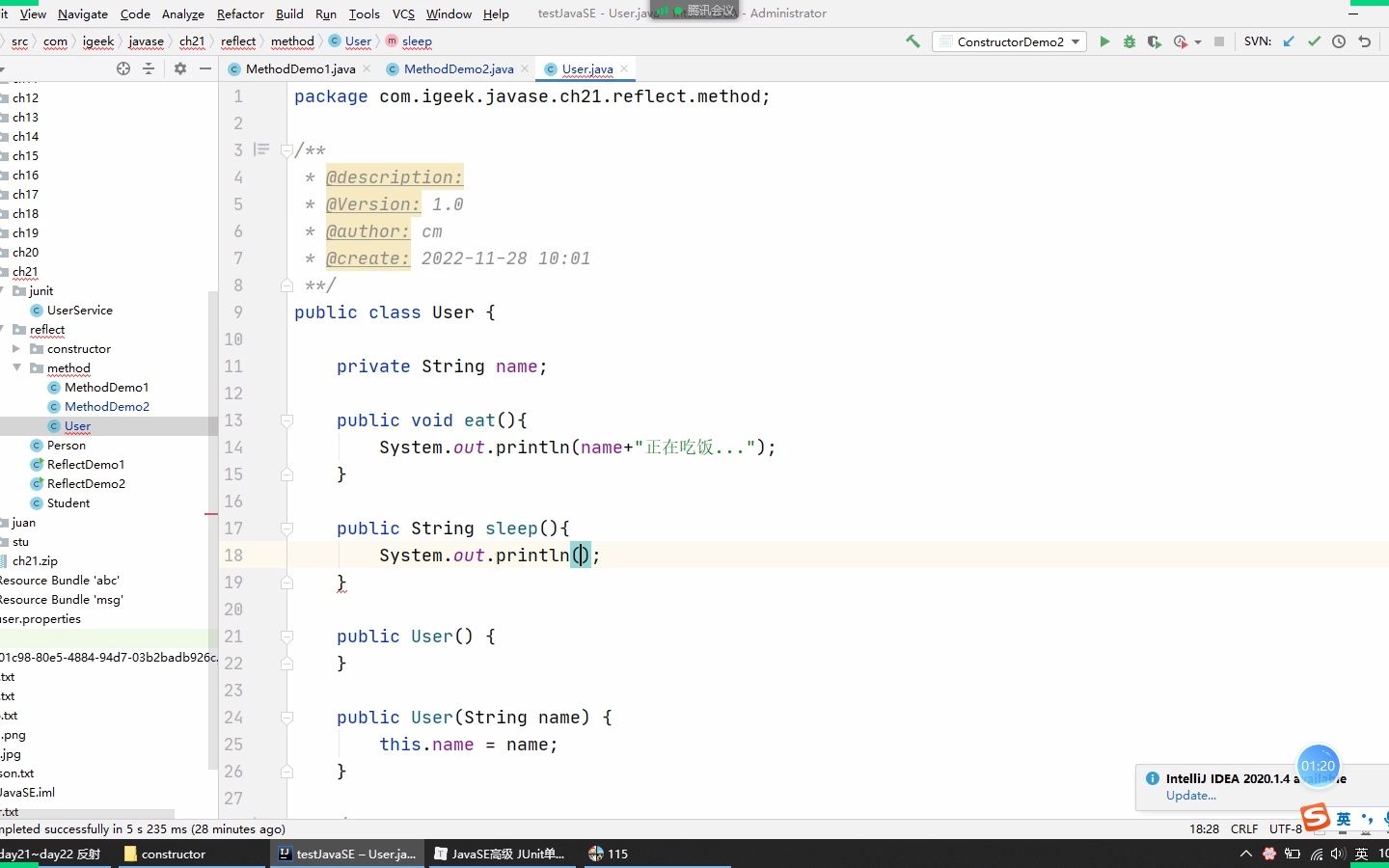Click the grey Stop square icon
Image resolution: width=1389 pixels, height=868 pixels.
1219,41
